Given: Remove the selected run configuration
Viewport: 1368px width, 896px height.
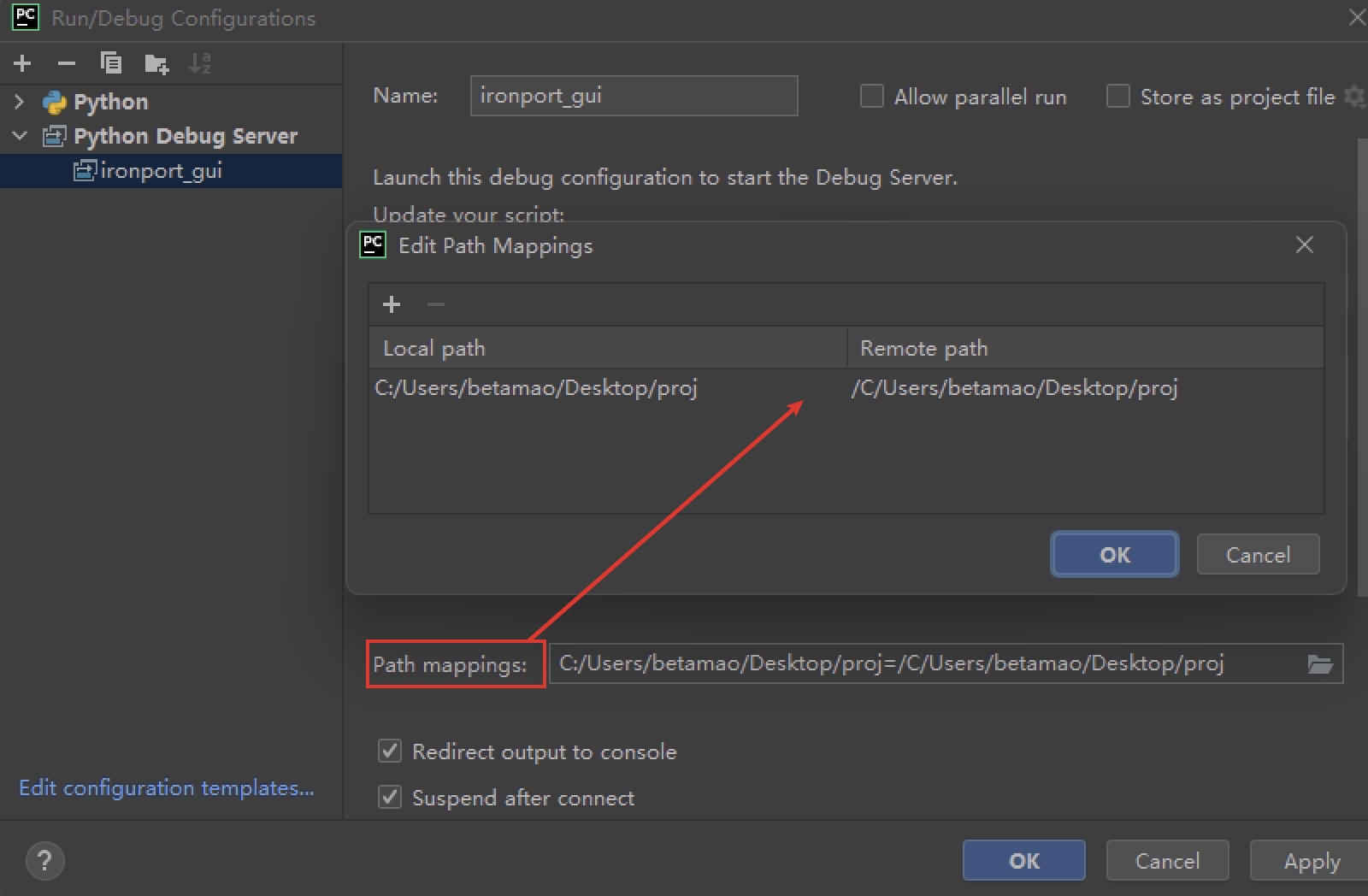Looking at the screenshot, I should click(x=67, y=63).
